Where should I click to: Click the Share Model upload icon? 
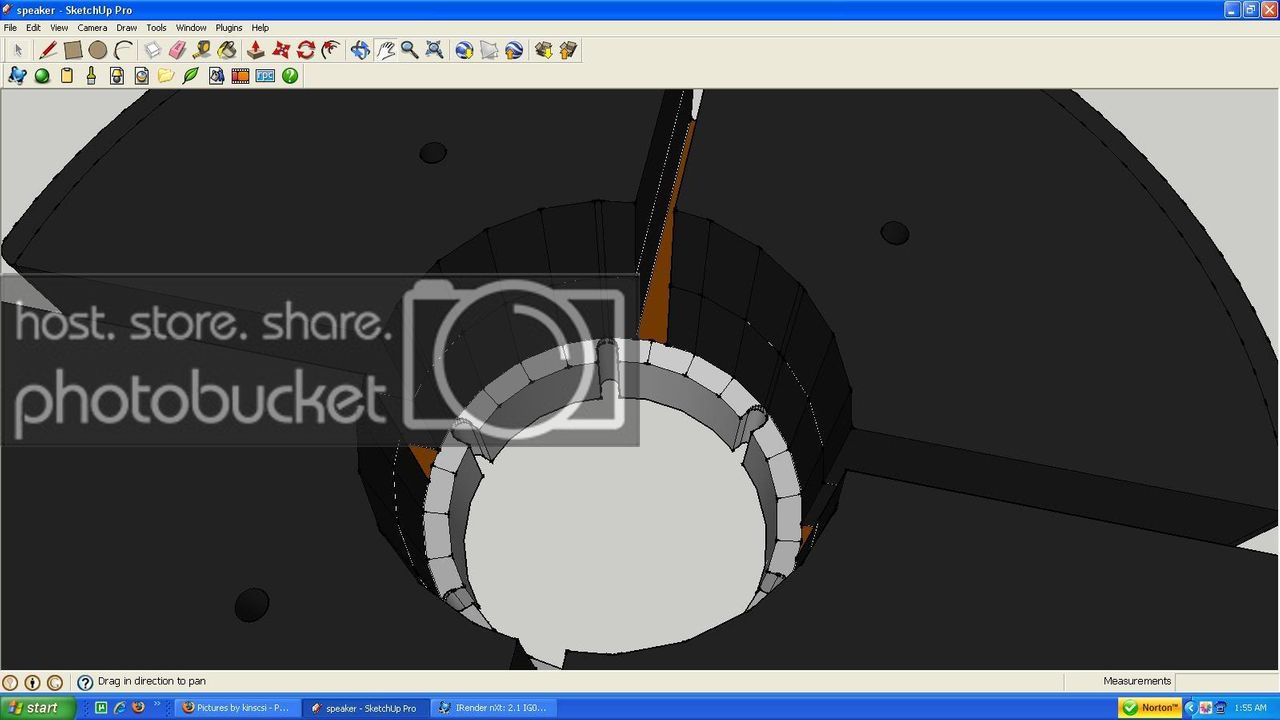click(x=568, y=50)
